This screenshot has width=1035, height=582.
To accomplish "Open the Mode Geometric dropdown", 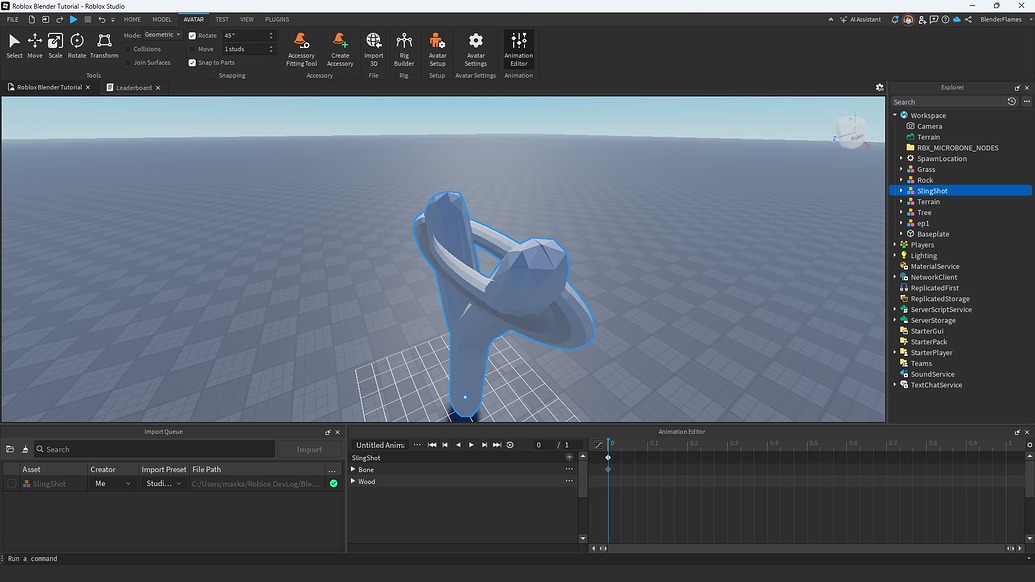I will click(x=162, y=35).
